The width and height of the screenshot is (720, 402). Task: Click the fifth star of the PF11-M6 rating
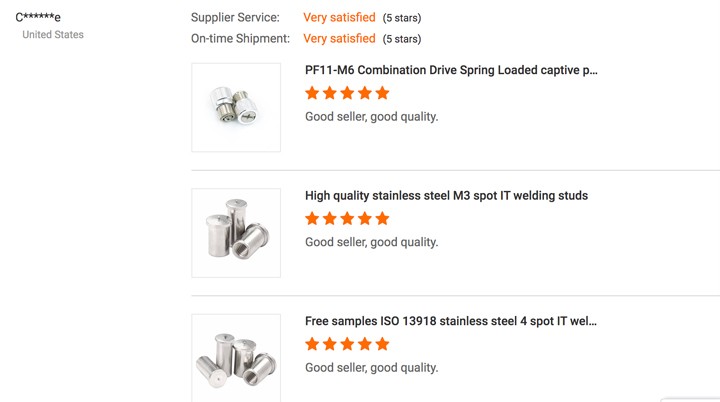tap(382, 93)
